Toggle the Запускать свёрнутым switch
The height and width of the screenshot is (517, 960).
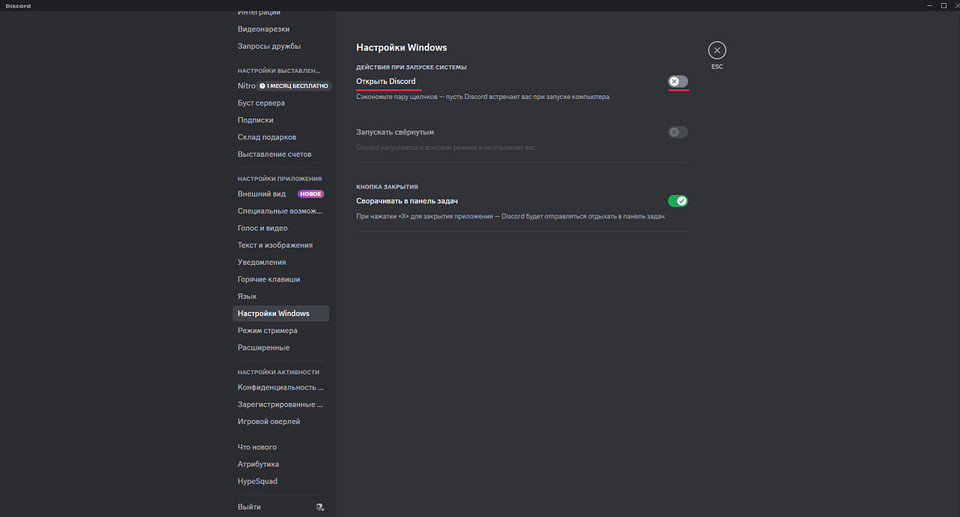(x=678, y=132)
